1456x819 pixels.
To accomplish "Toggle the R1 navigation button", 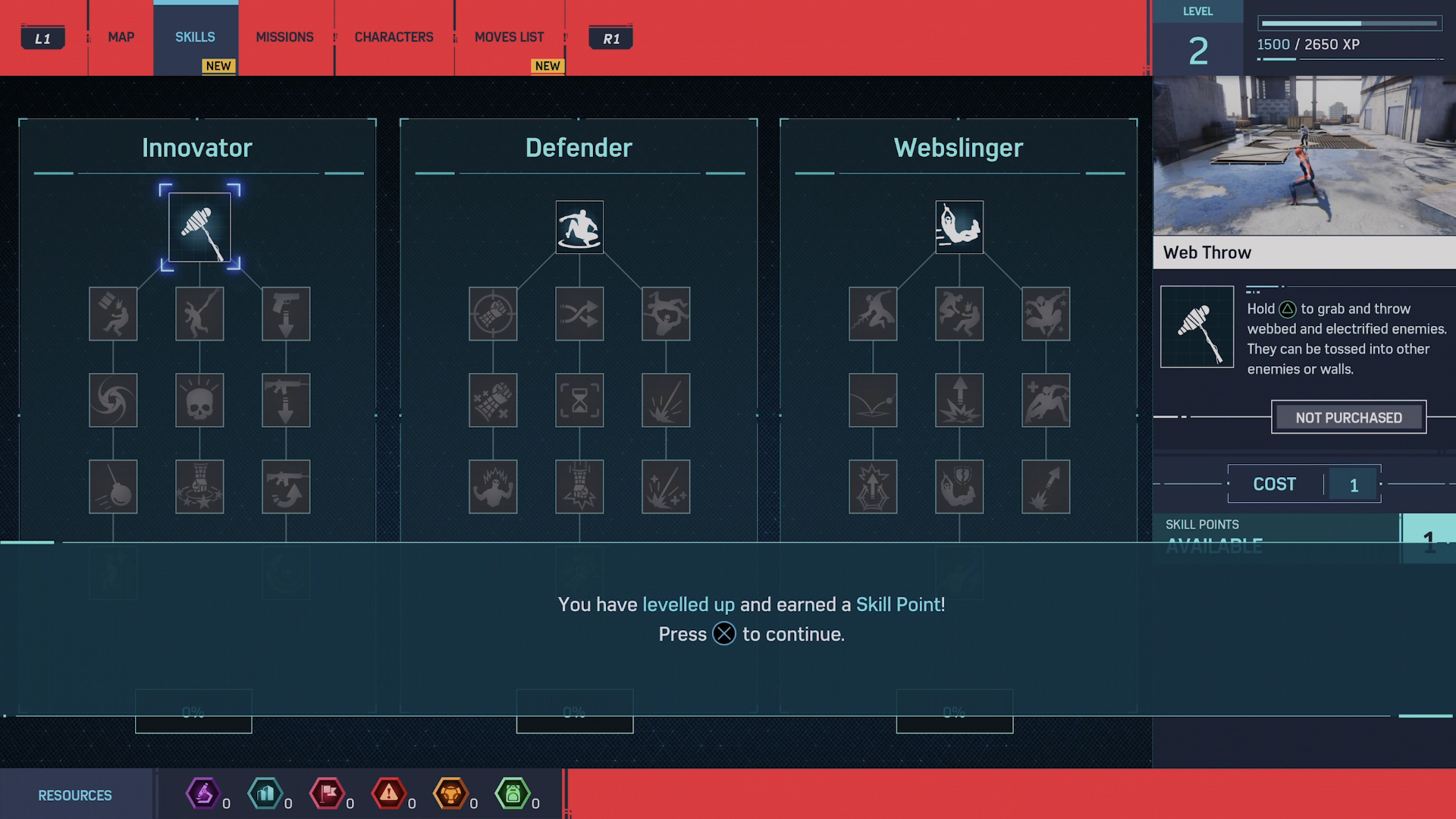I will coord(611,37).
